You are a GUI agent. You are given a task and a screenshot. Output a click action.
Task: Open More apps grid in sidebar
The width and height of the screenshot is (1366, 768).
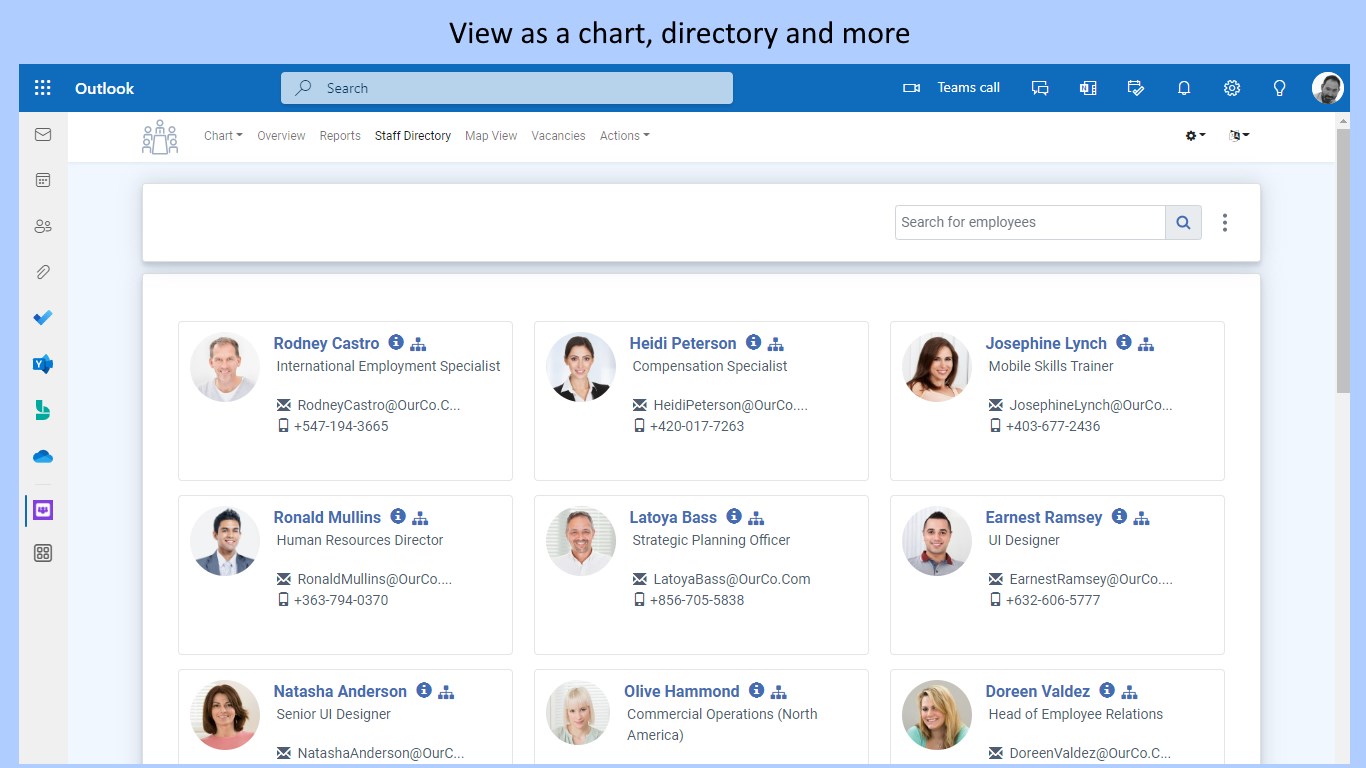(43, 553)
